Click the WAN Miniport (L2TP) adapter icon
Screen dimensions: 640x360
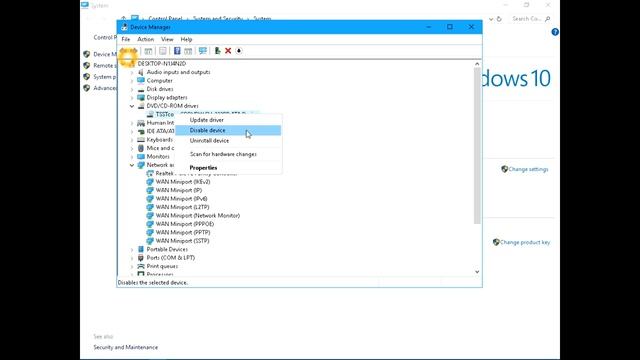click(150, 207)
